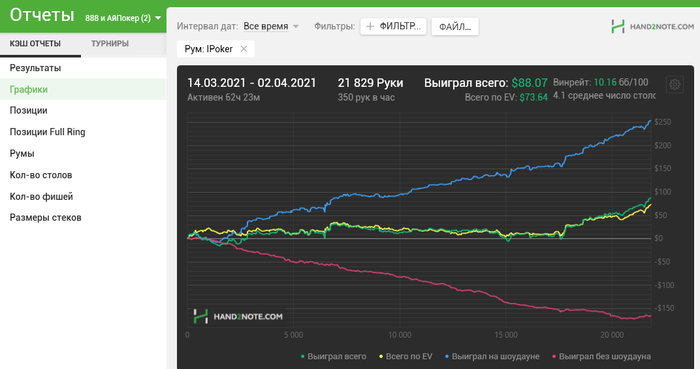Open Размеры стеков report
700x369 pixels.
pos(83,218)
